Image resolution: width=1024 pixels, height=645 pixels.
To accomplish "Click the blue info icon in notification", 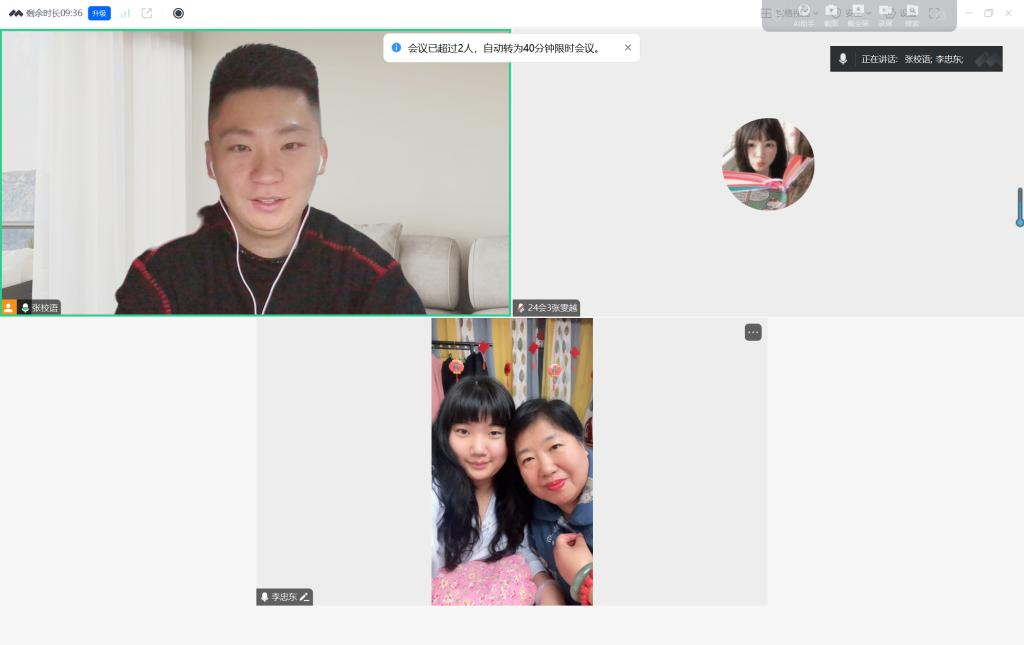I will (x=396, y=48).
